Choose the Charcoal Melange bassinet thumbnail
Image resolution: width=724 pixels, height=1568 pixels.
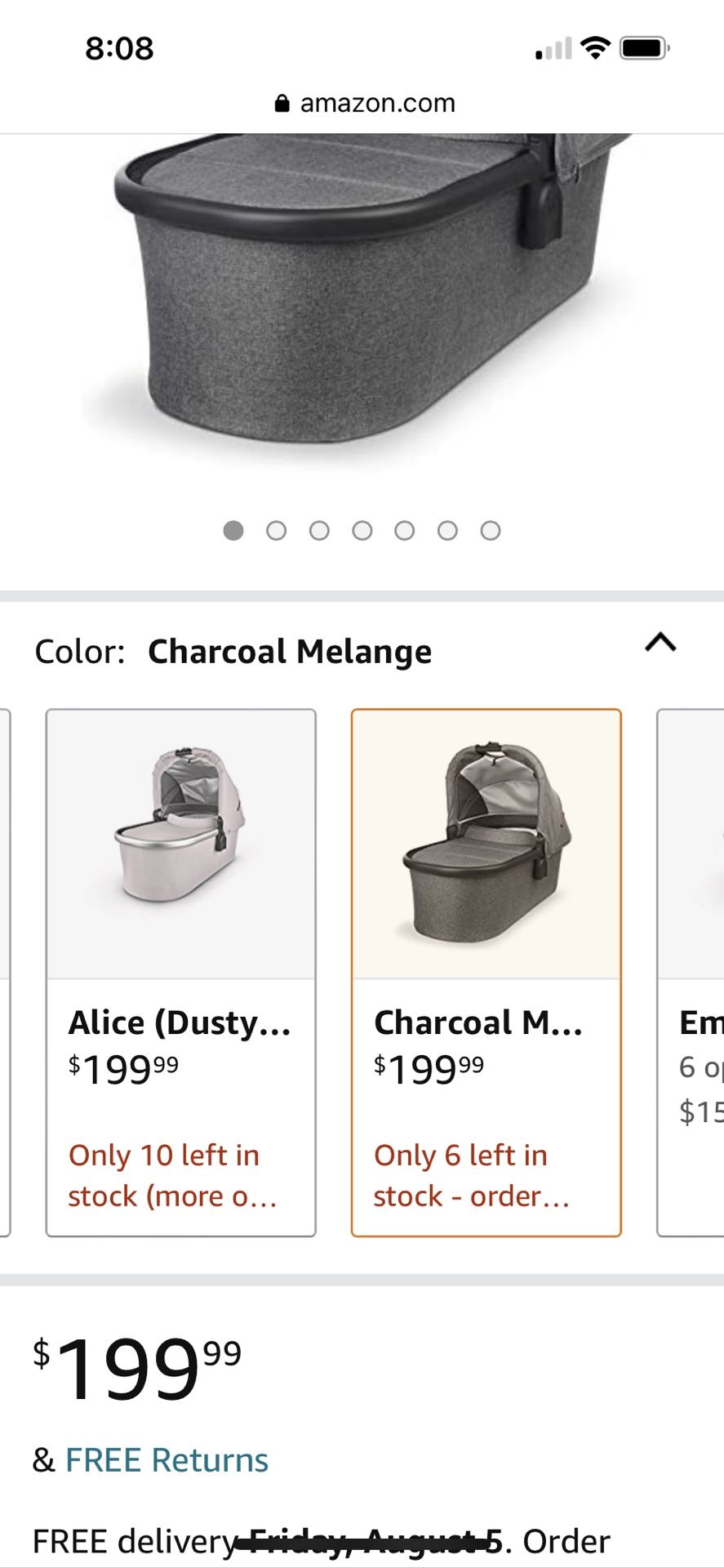tap(486, 843)
